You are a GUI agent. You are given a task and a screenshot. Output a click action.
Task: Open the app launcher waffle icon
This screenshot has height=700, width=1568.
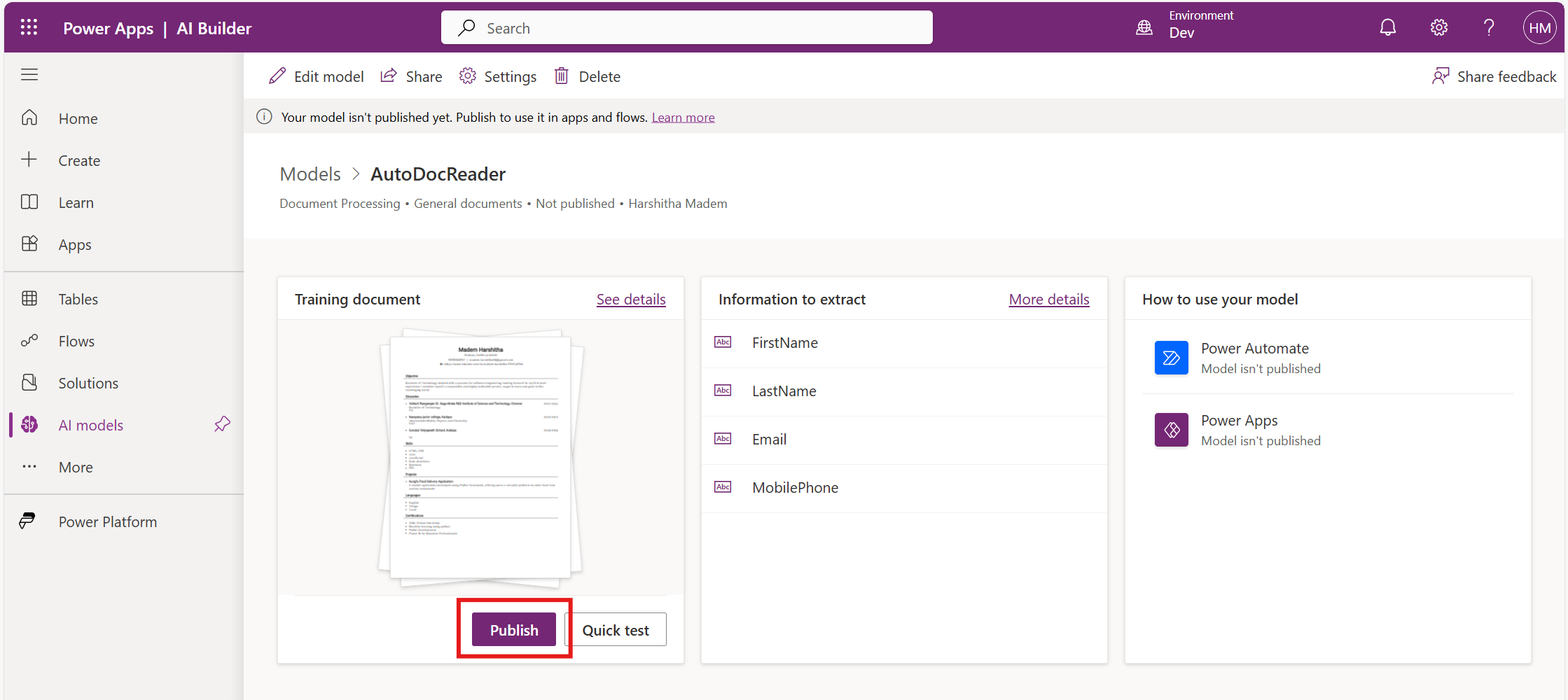[29, 28]
